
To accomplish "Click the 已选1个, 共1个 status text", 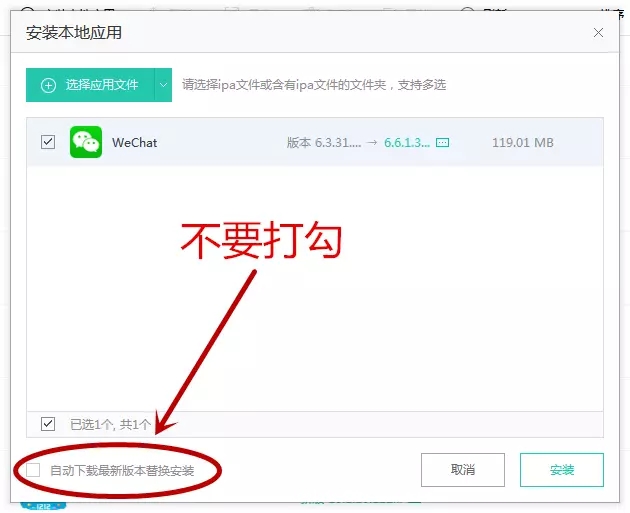I will click(x=110, y=425).
